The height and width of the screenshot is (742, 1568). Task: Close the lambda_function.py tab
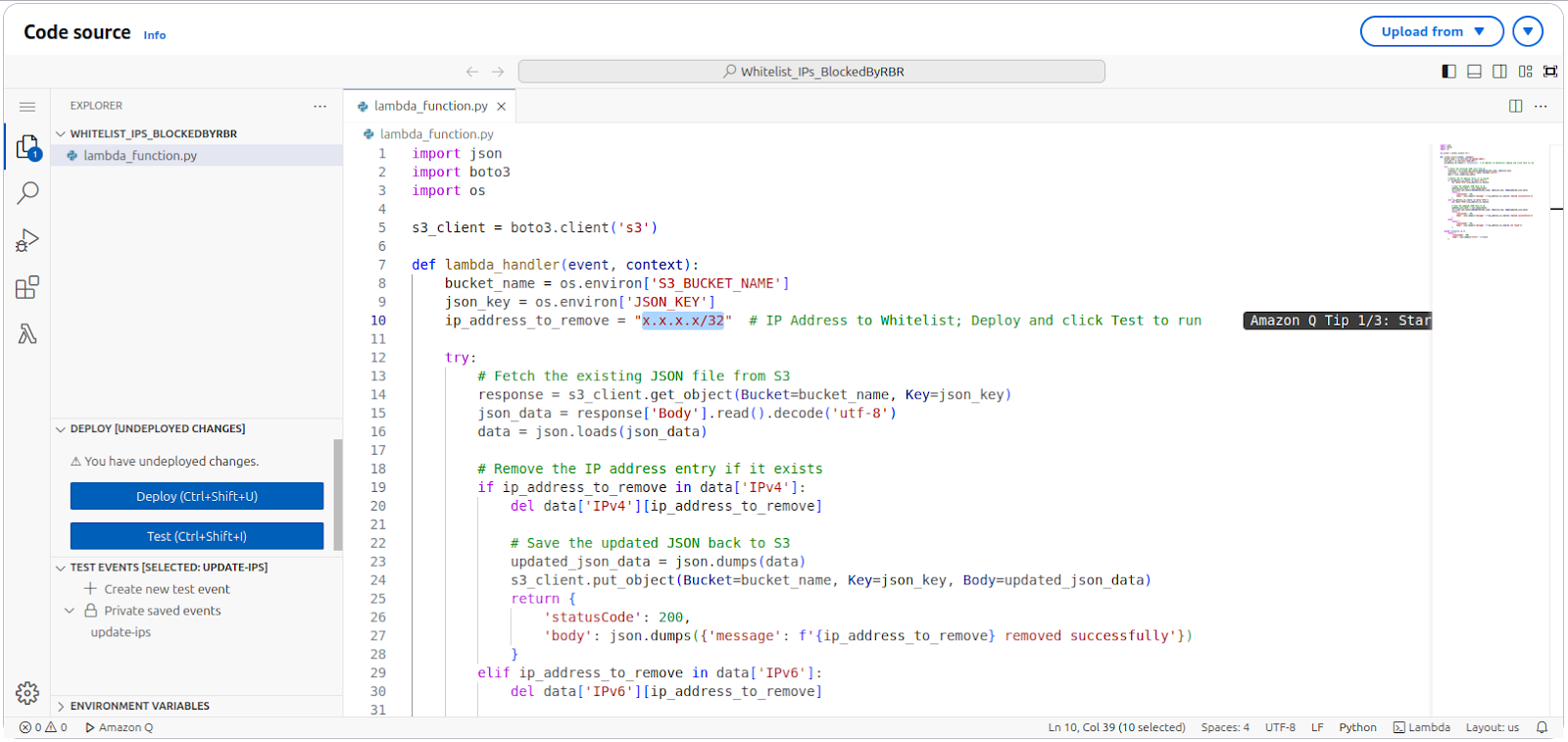[502, 106]
